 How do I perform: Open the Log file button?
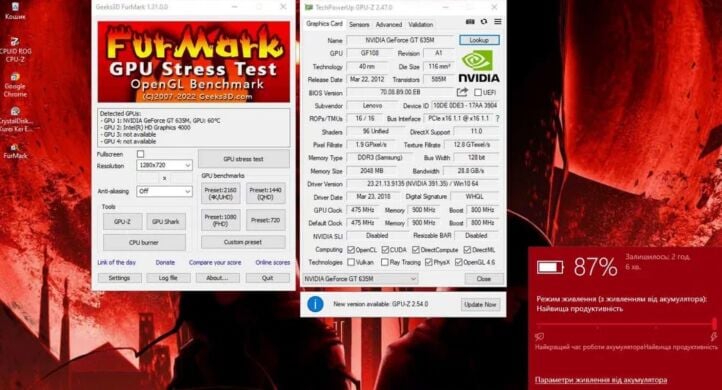tap(168, 278)
